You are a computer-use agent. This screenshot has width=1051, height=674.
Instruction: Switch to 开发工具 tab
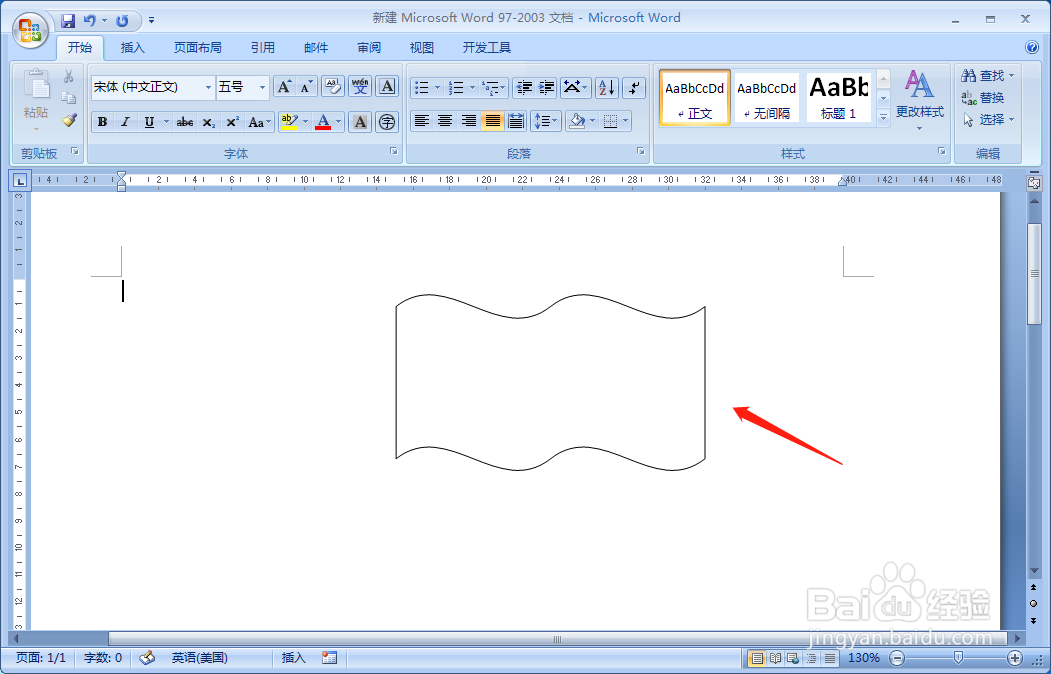[x=487, y=48]
